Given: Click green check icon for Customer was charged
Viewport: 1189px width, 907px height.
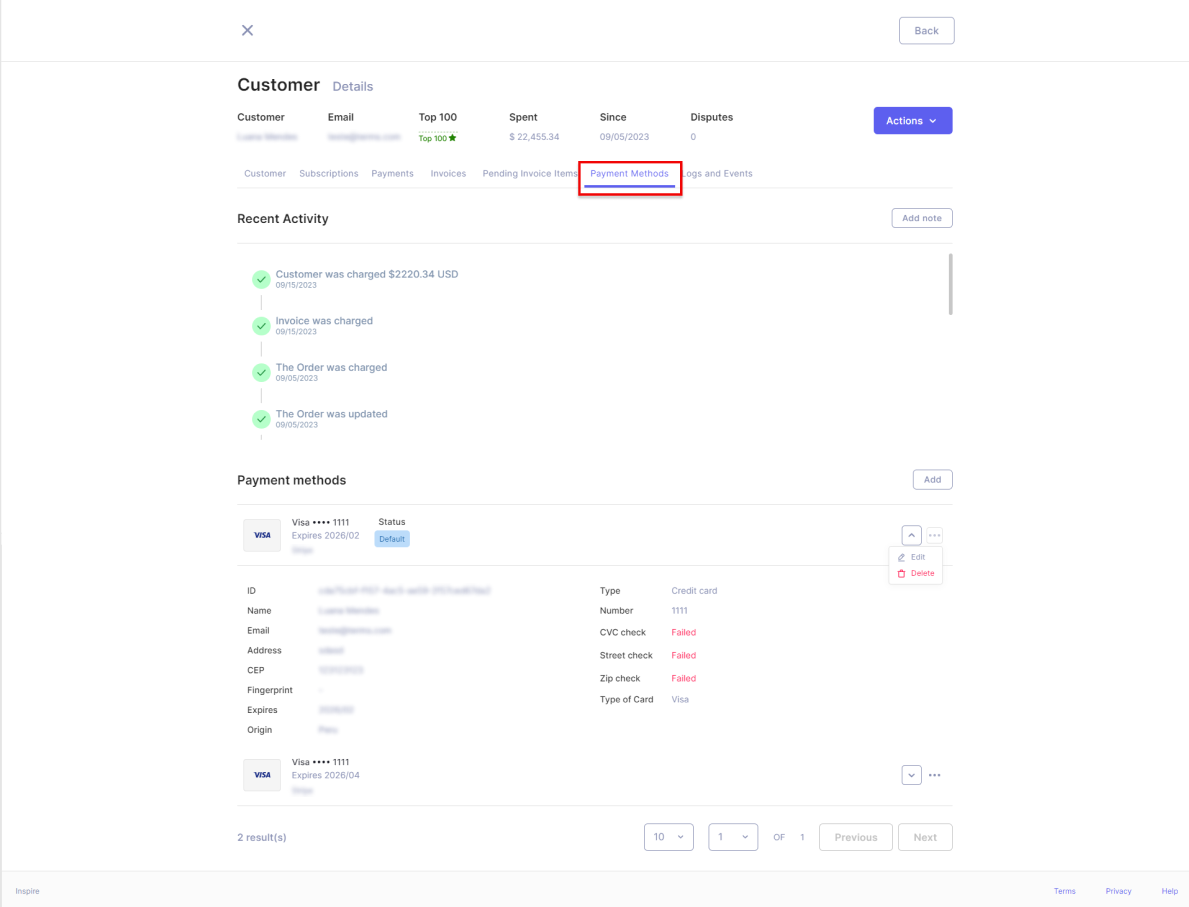Looking at the screenshot, I should [261, 279].
